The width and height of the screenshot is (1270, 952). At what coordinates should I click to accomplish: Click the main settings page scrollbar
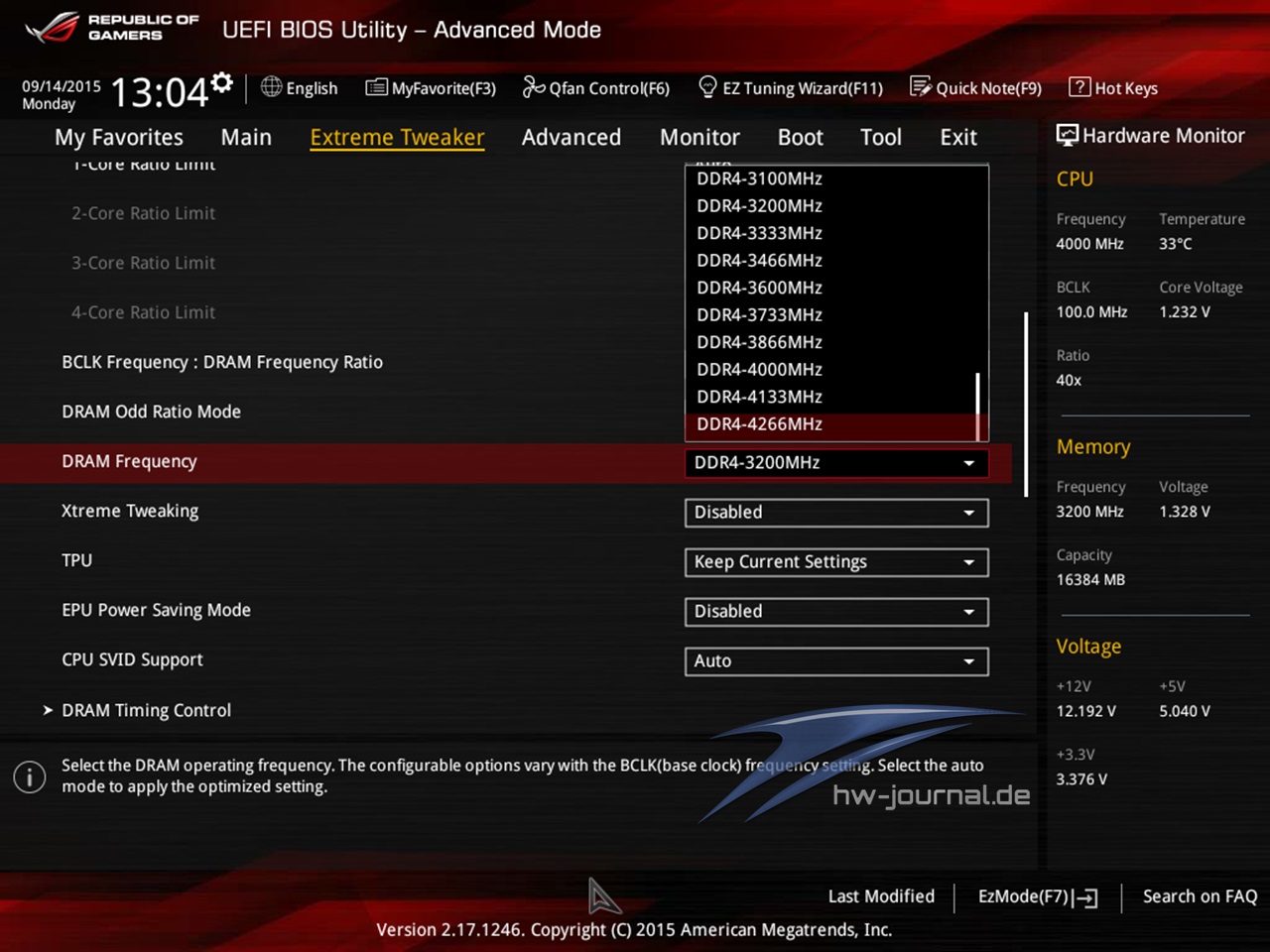pos(1026,405)
